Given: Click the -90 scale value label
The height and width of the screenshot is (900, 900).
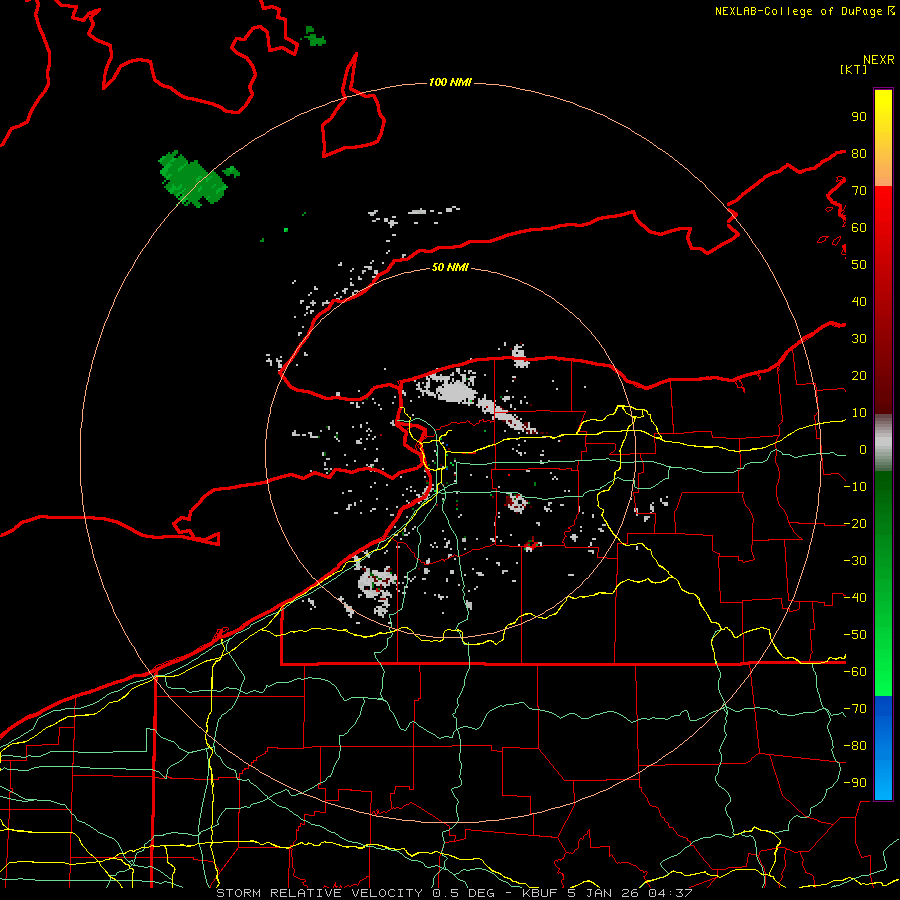Looking at the screenshot, I should pos(856,783).
